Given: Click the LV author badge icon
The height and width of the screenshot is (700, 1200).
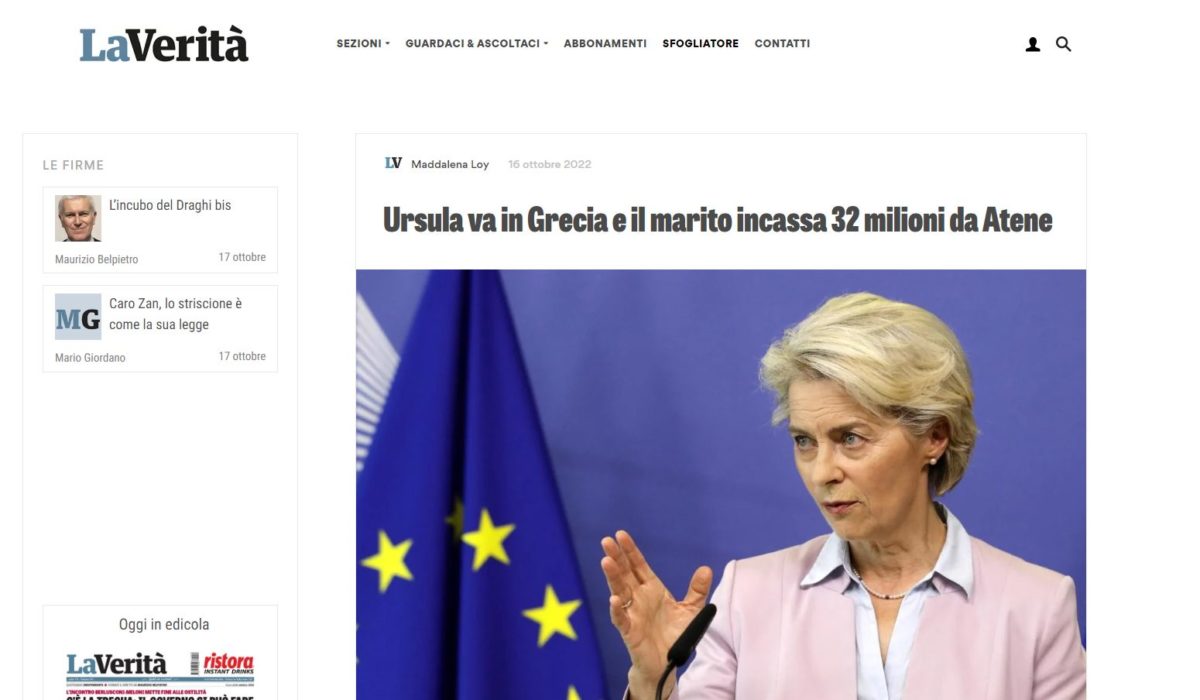Looking at the screenshot, I should pyautogui.click(x=393, y=163).
